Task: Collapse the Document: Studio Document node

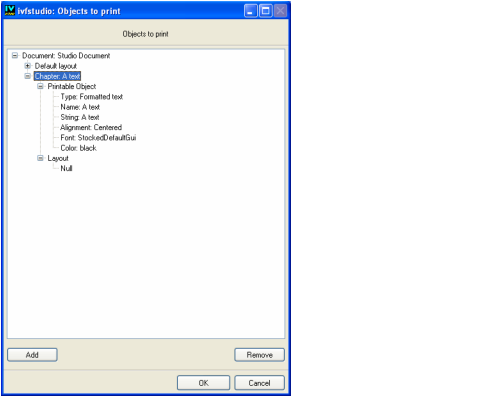Action: (15, 55)
